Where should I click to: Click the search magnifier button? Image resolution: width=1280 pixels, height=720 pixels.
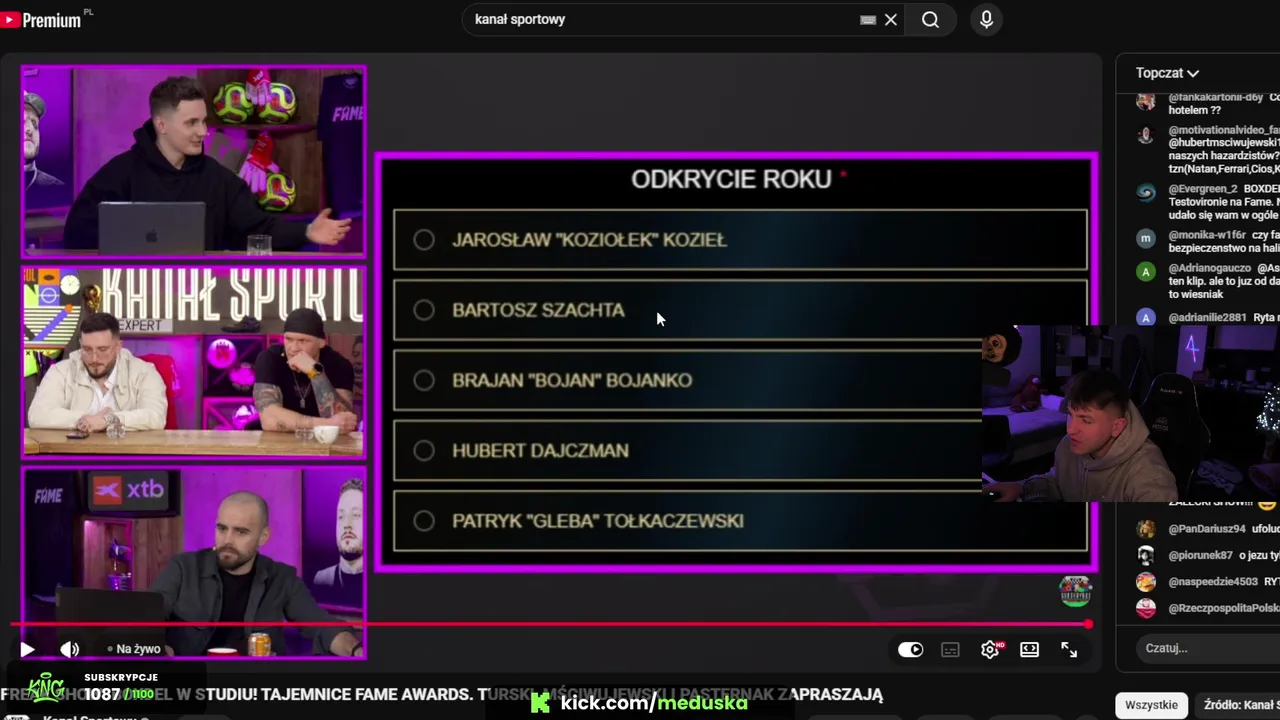click(x=930, y=19)
